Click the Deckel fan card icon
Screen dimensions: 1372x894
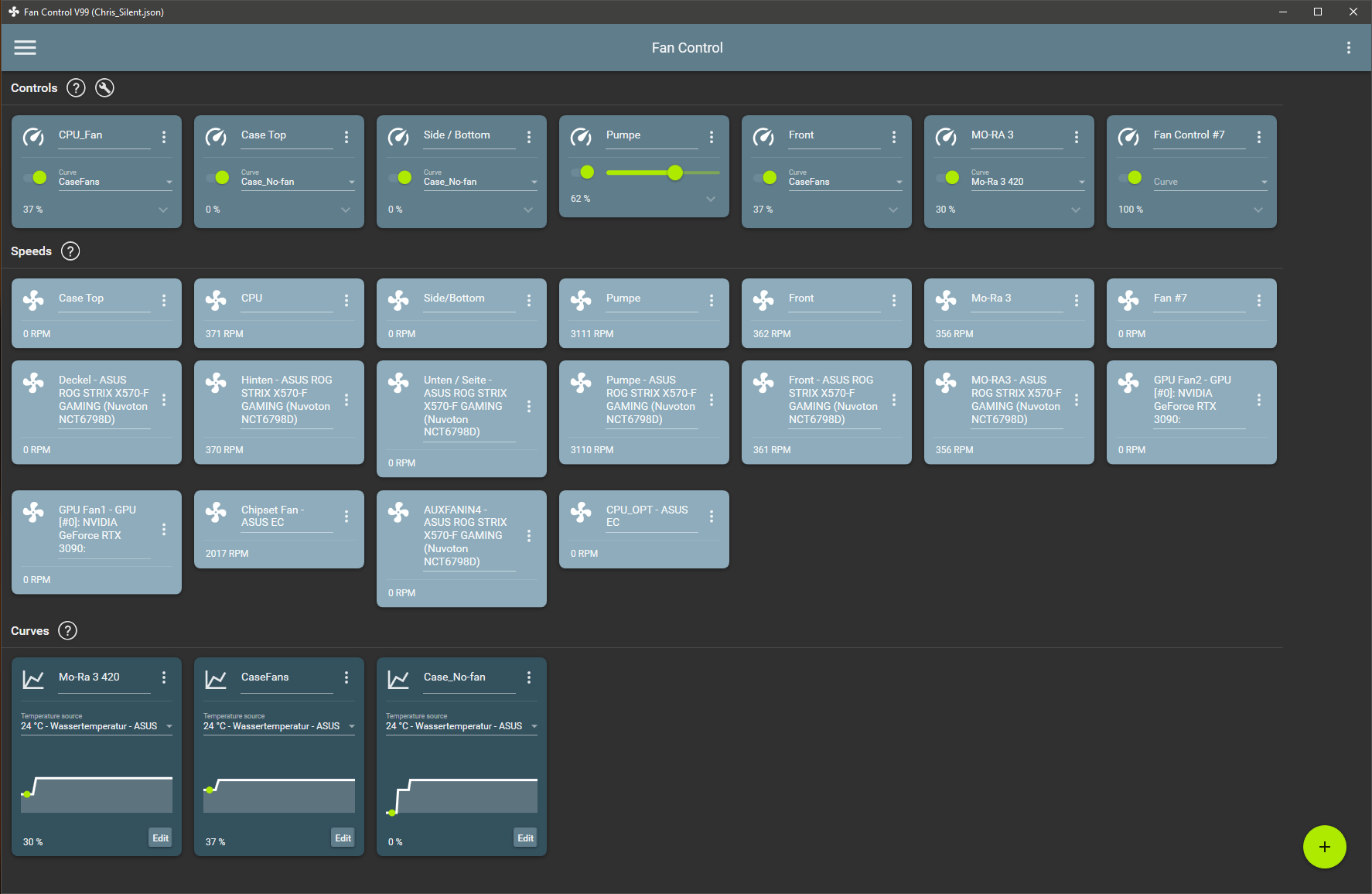[33, 382]
